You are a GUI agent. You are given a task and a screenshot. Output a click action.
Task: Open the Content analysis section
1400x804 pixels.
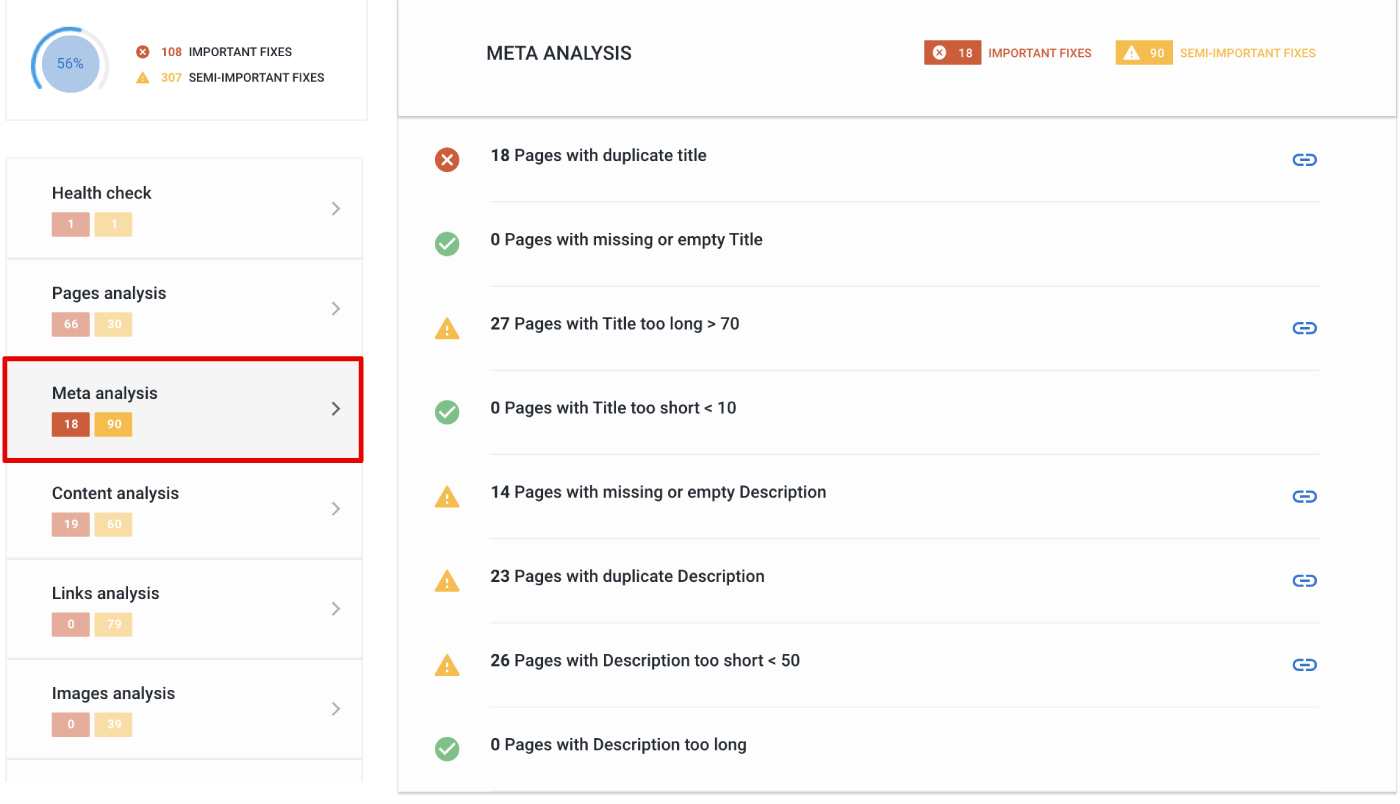pos(184,509)
